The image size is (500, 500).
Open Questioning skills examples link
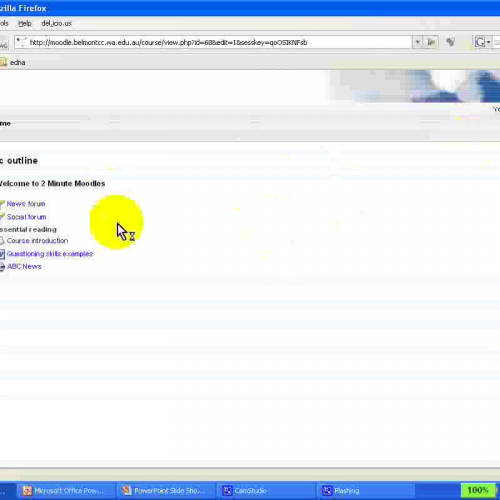pos(50,254)
